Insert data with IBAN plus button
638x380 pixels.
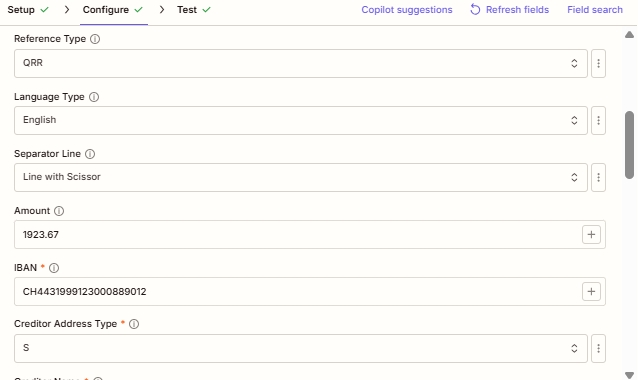coord(591,292)
